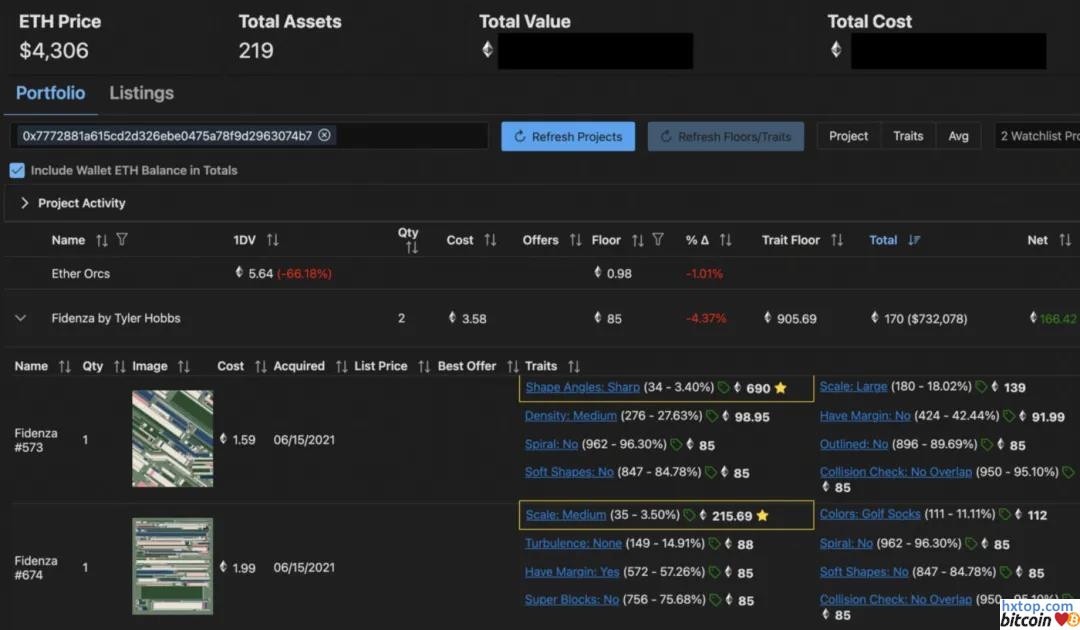
Task: Expand the Project Activity section
Action: coord(25,203)
